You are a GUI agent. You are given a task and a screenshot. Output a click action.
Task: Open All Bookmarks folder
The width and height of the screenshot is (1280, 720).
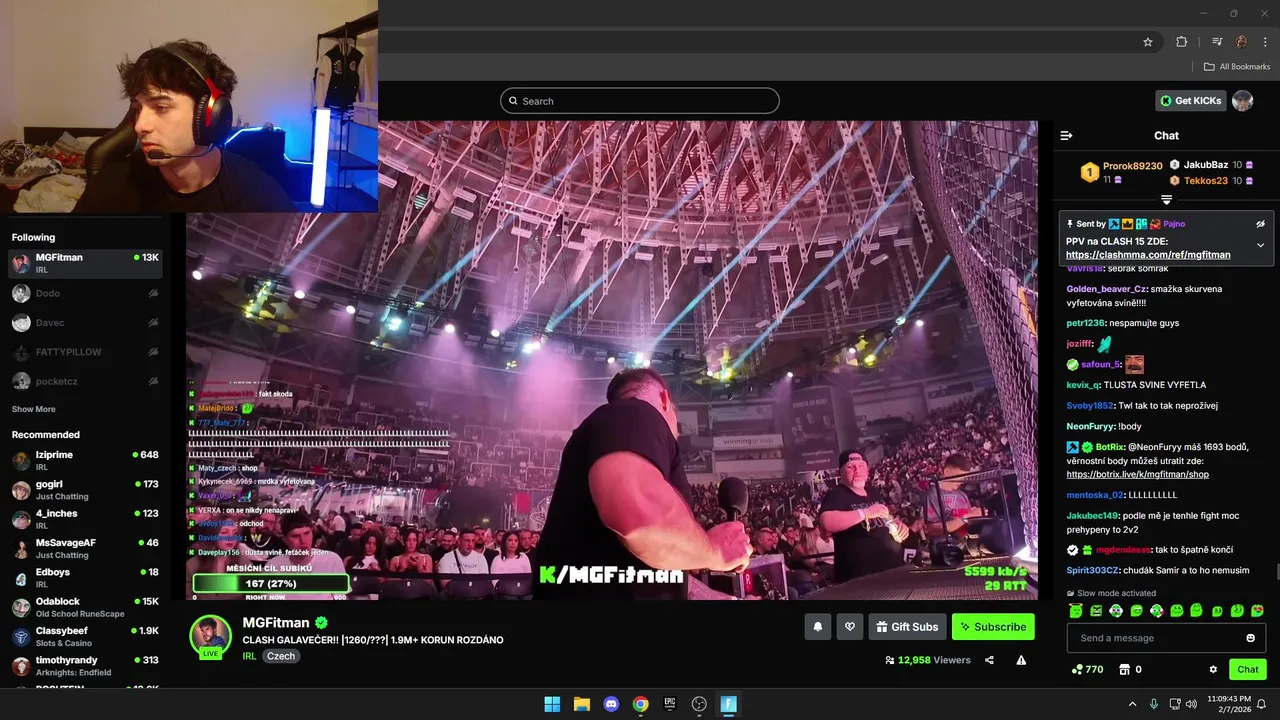coord(1237,67)
